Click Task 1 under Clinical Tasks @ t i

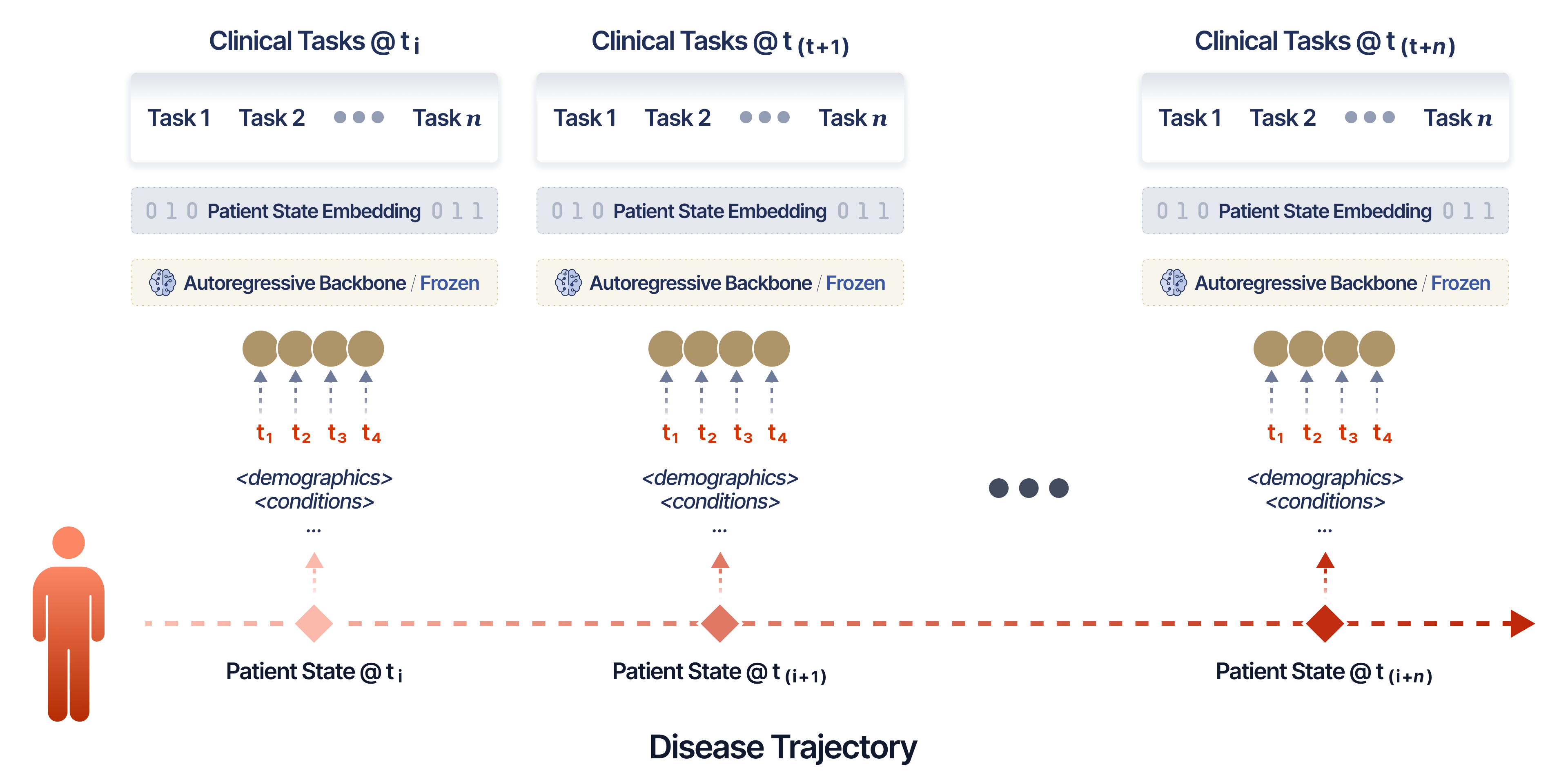pyautogui.click(x=179, y=118)
